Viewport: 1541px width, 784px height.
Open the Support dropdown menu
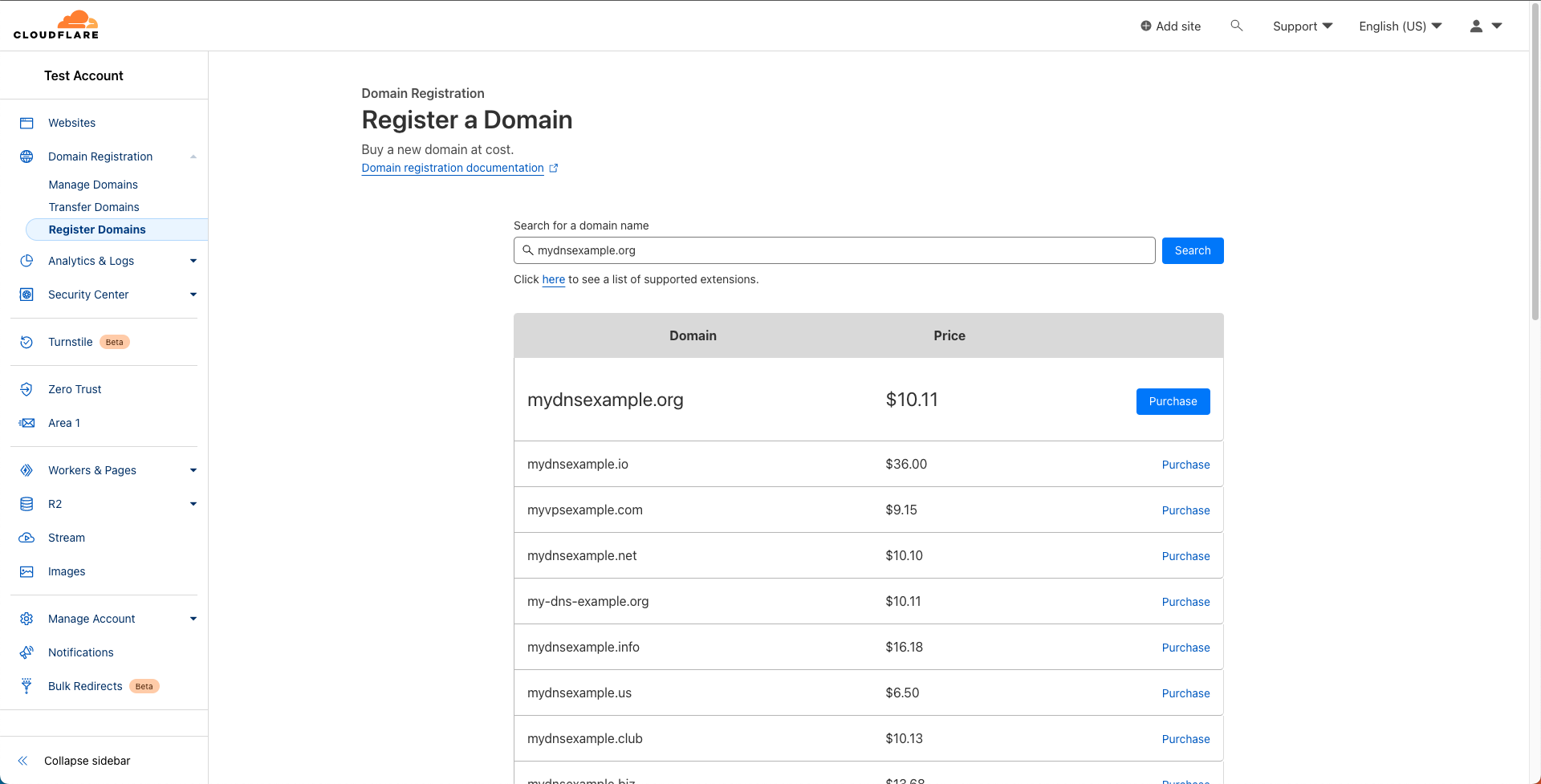[x=1301, y=26]
